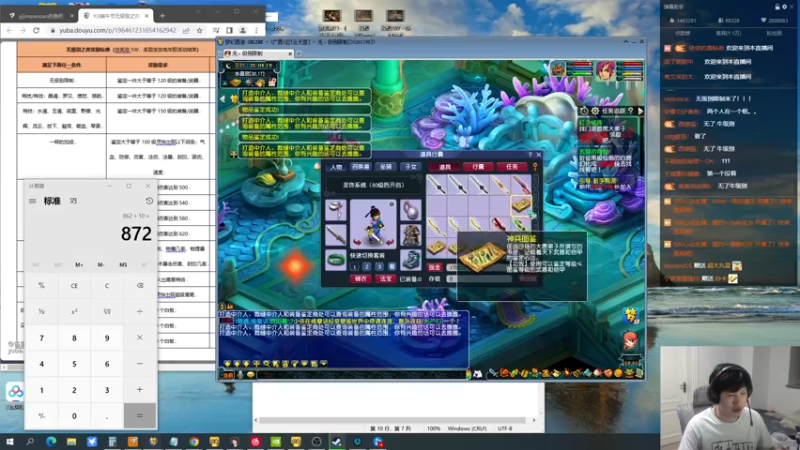The width and height of the screenshot is (800, 450).
Task: Click the calculator plus key
Action: click(140, 390)
